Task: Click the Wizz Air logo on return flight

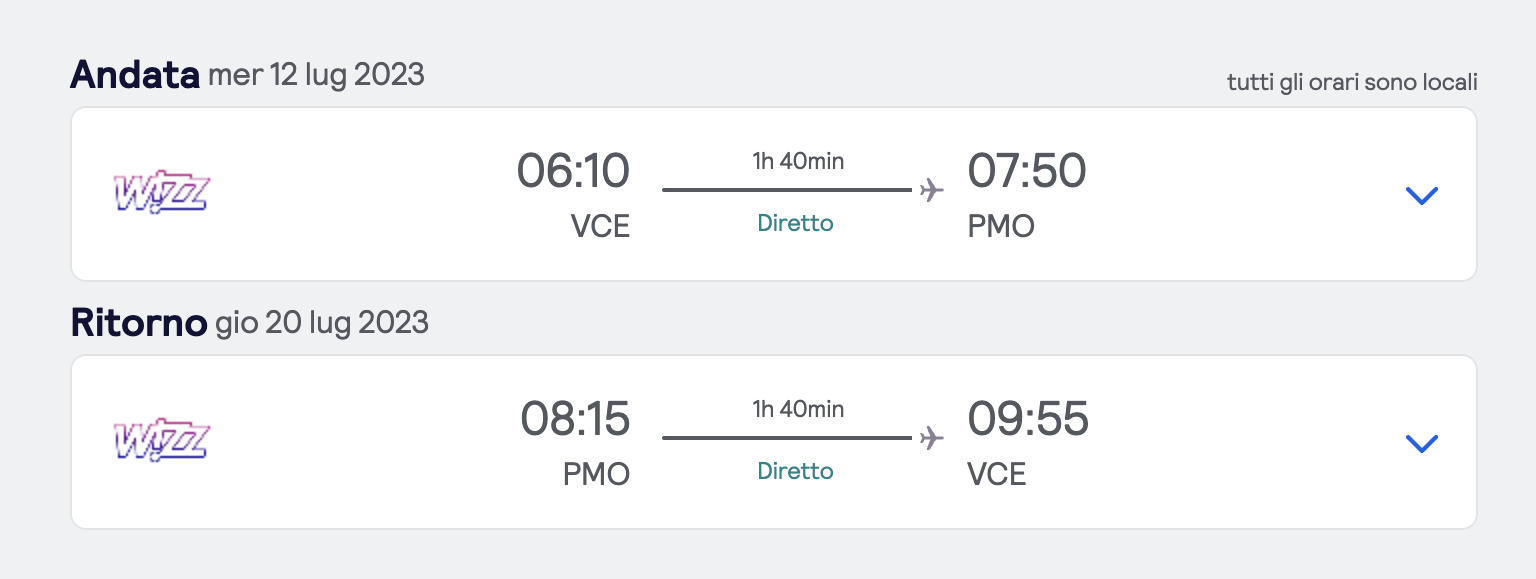Action: 161,440
